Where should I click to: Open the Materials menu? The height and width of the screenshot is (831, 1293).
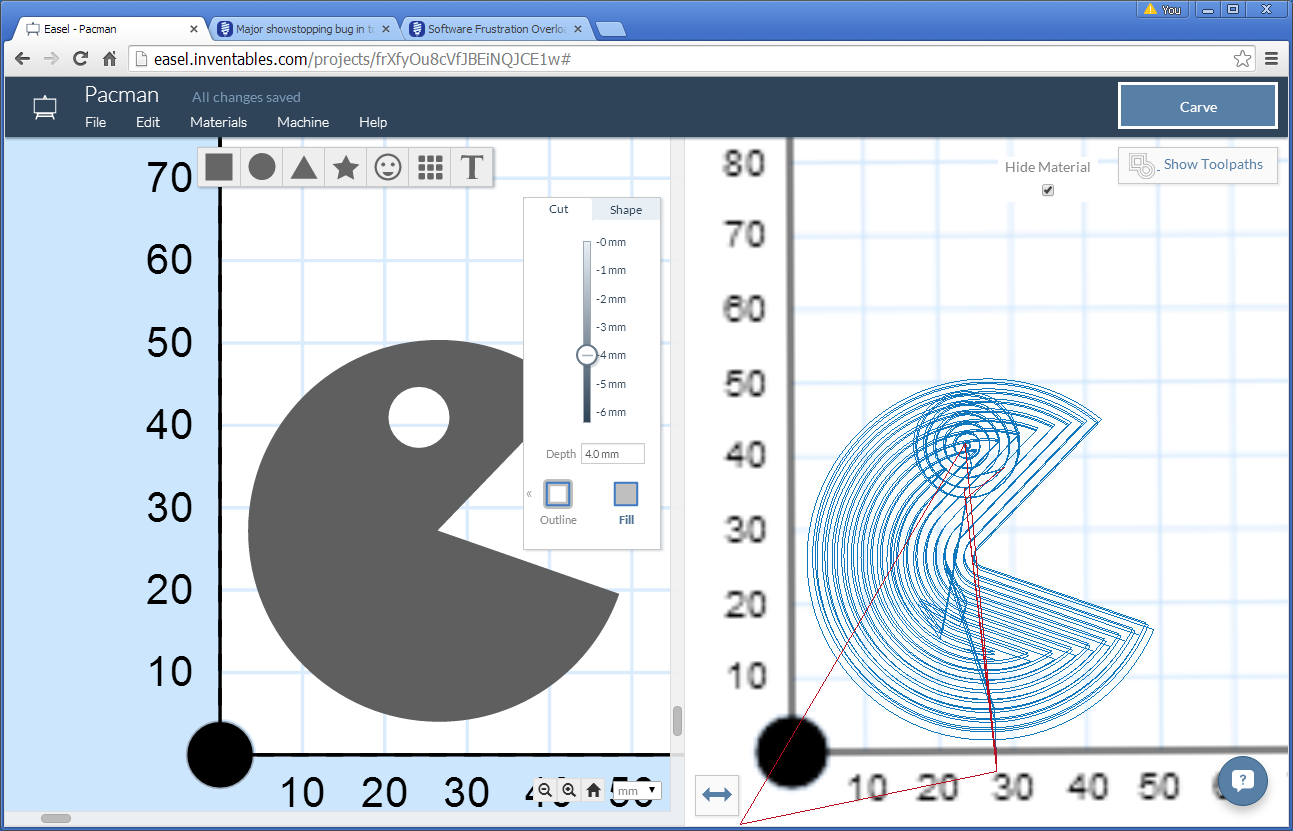tap(218, 122)
